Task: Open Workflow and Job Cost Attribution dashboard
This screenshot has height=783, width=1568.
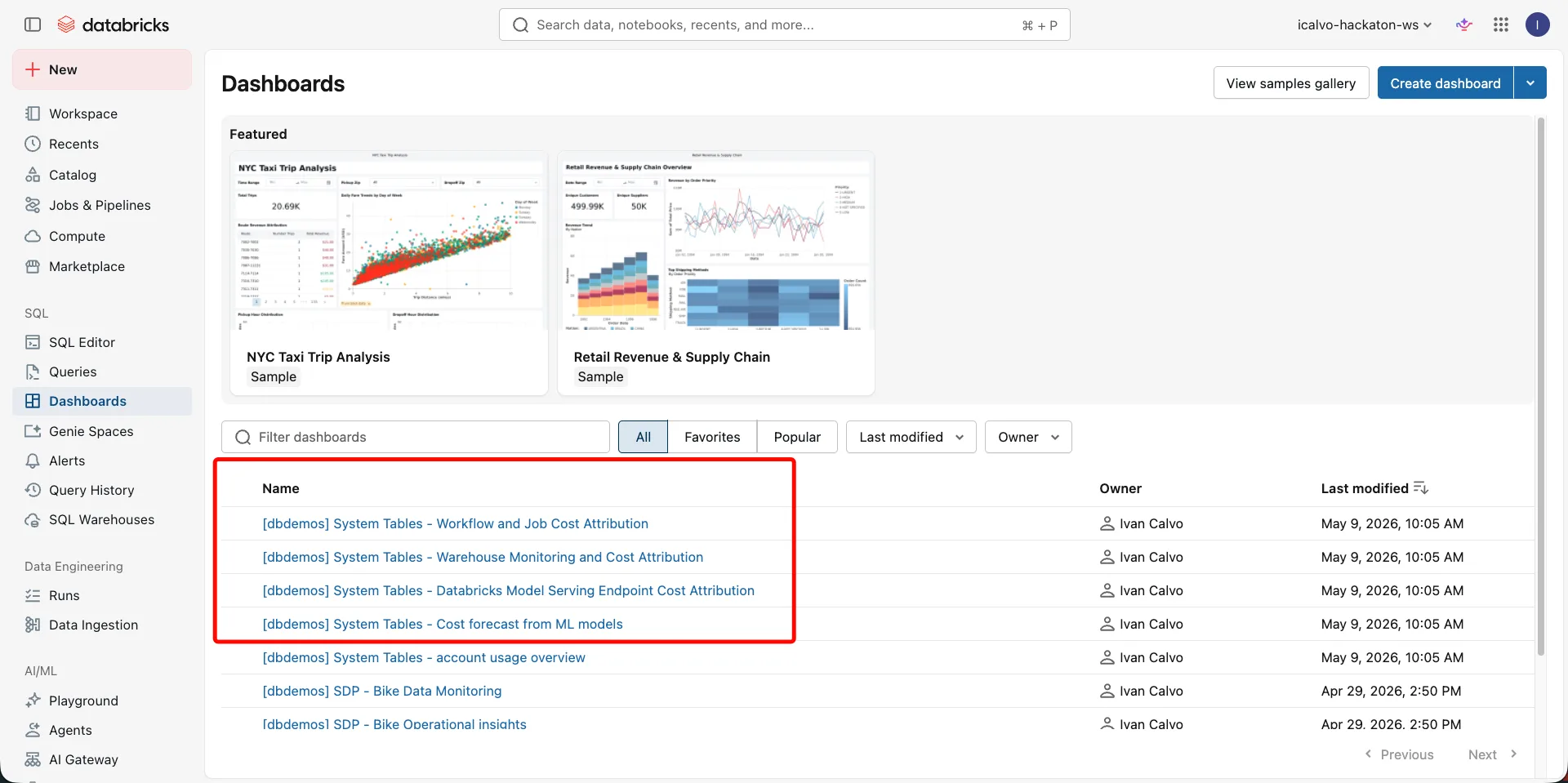Action: (455, 523)
